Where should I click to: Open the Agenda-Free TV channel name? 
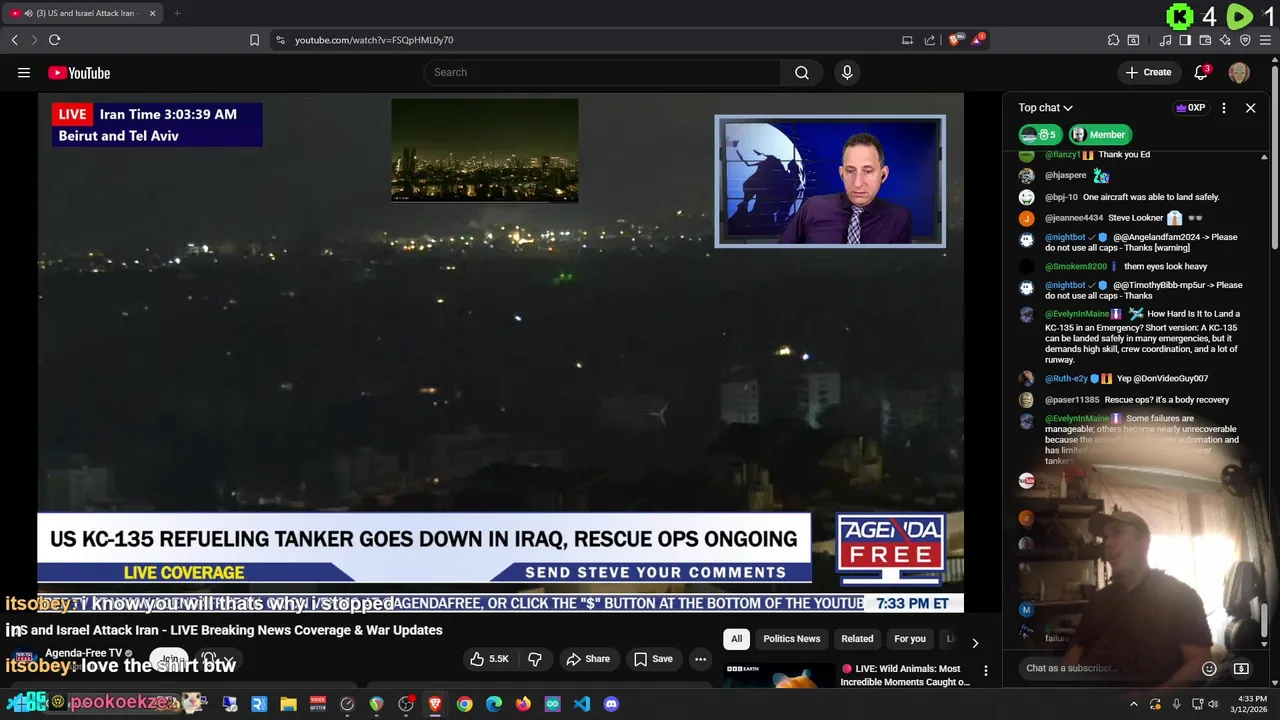click(83, 653)
